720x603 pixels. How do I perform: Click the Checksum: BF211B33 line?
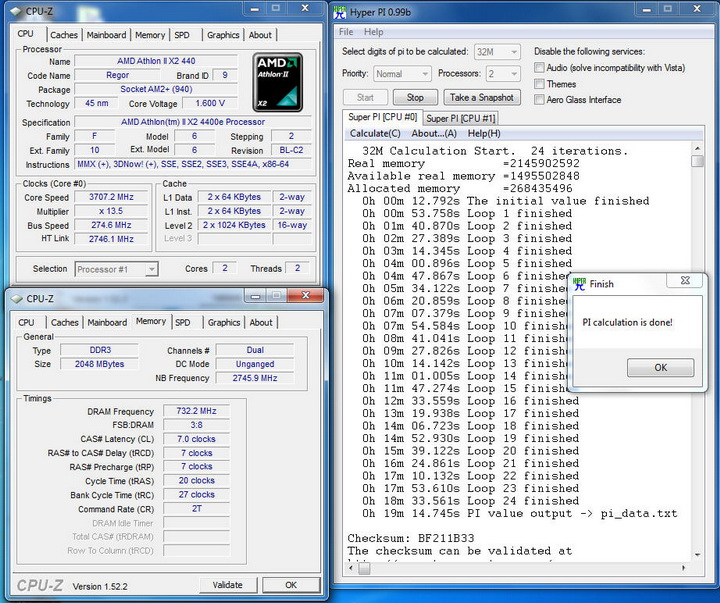[x=411, y=538]
